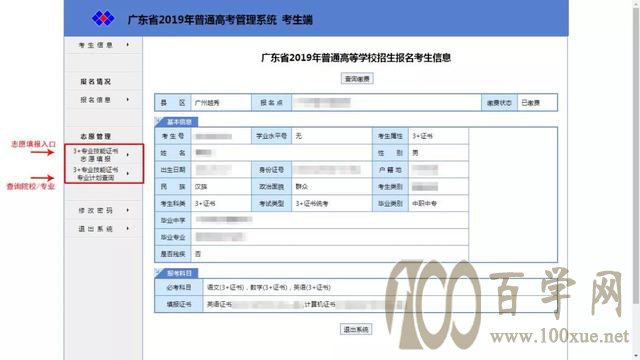640x360 pixels.
Task: Click the 查询缴费 button
Action: click(x=357, y=78)
